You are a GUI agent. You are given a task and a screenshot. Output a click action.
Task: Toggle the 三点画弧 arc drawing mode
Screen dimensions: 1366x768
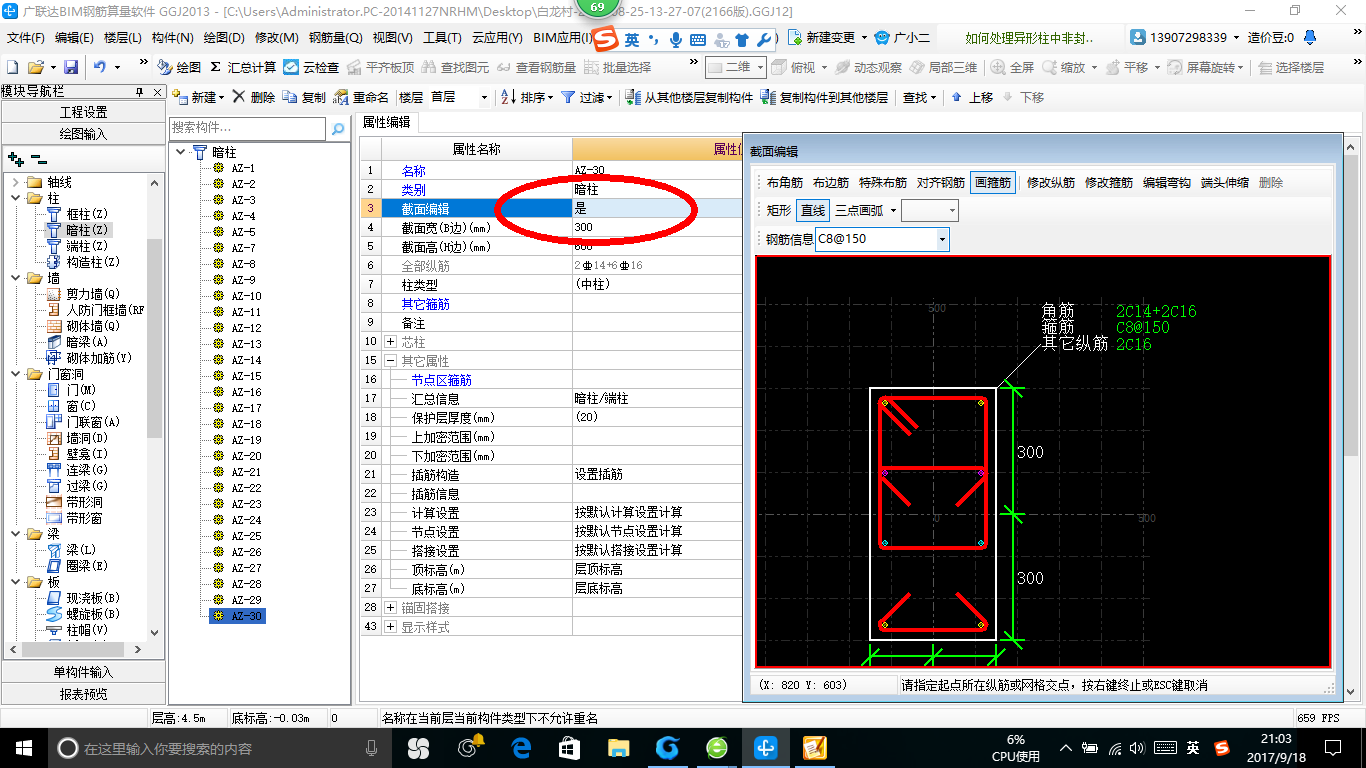click(858, 210)
